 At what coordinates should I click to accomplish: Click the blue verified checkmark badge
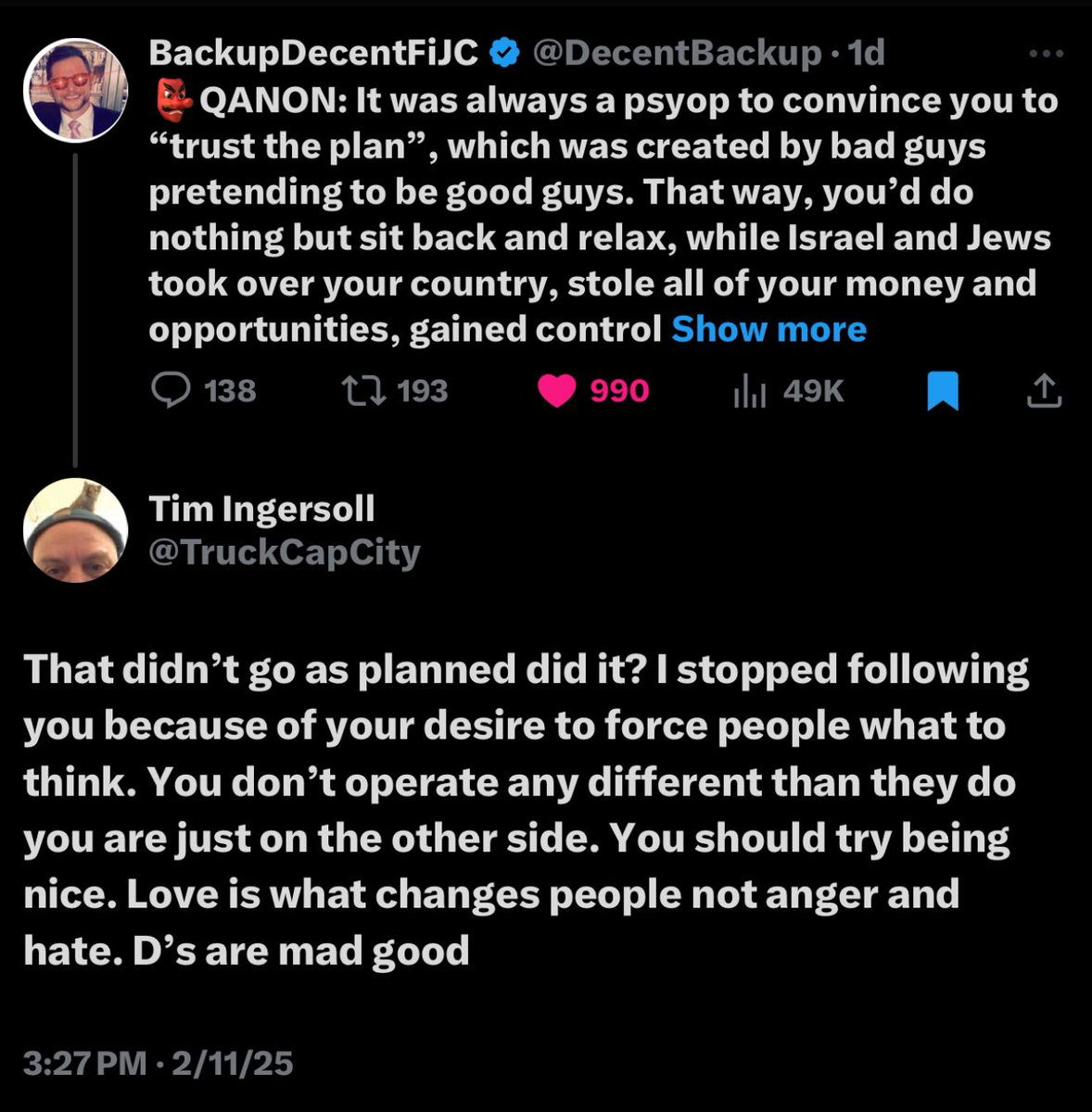coord(503,54)
